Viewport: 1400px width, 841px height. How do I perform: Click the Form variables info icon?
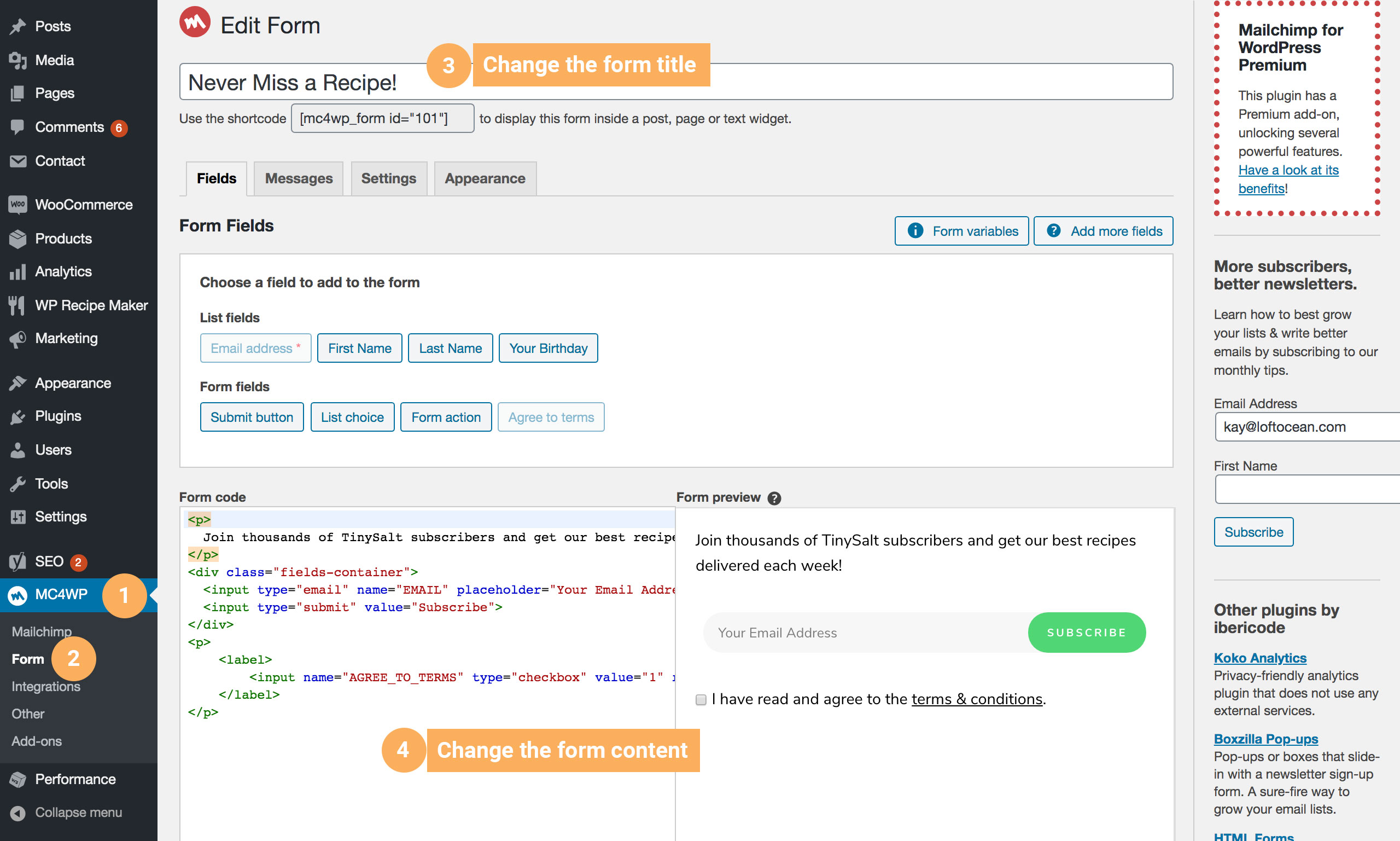(x=916, y=231)
